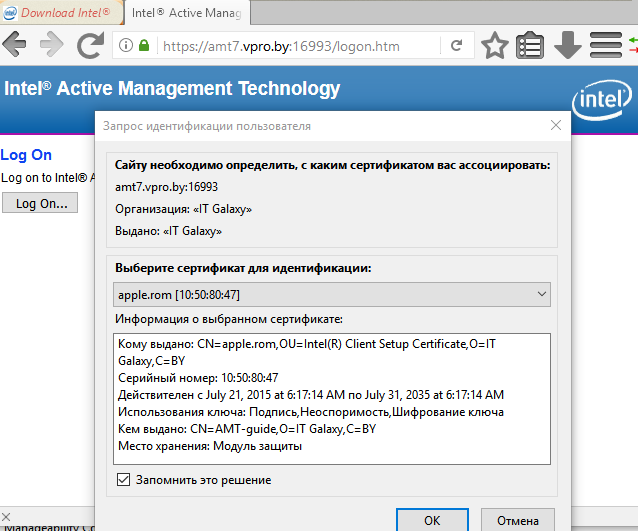
Task: Switch to 'Download Intel®' tab
Action: (x=61, y=13)
